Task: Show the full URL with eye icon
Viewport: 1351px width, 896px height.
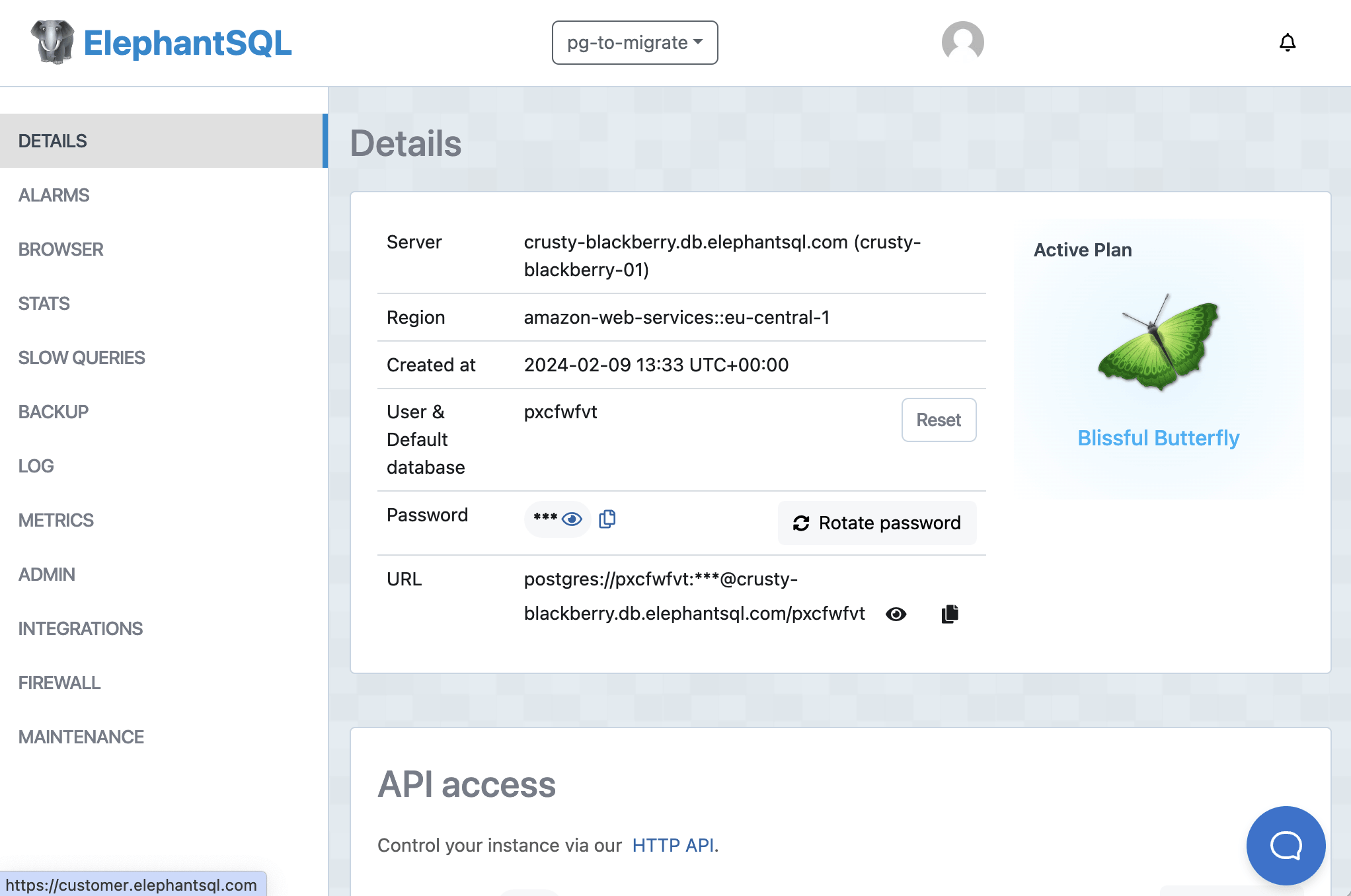Action: pos(896,614)
